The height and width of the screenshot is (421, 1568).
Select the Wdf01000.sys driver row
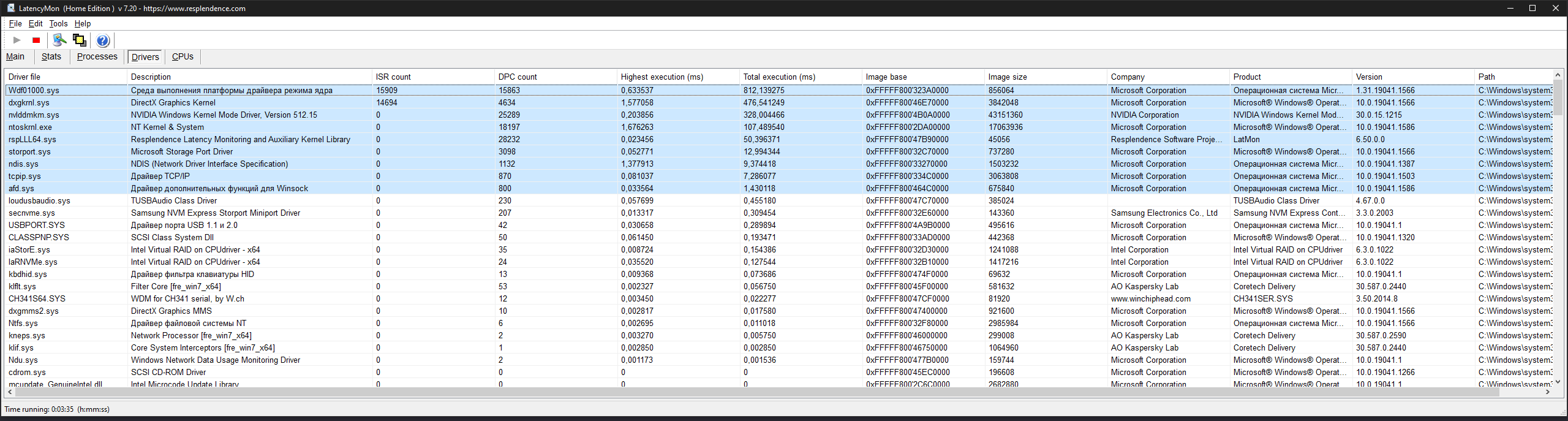[x=778, y=90]
